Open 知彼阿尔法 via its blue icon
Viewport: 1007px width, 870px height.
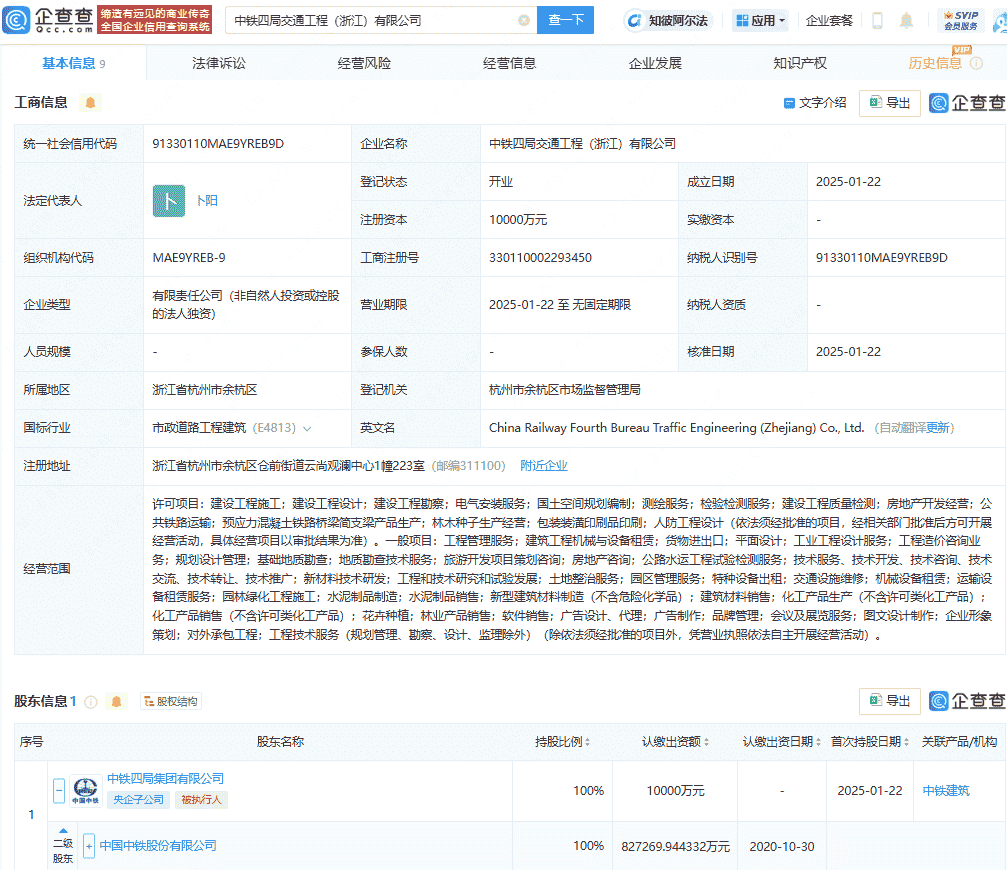click(634, 20)
